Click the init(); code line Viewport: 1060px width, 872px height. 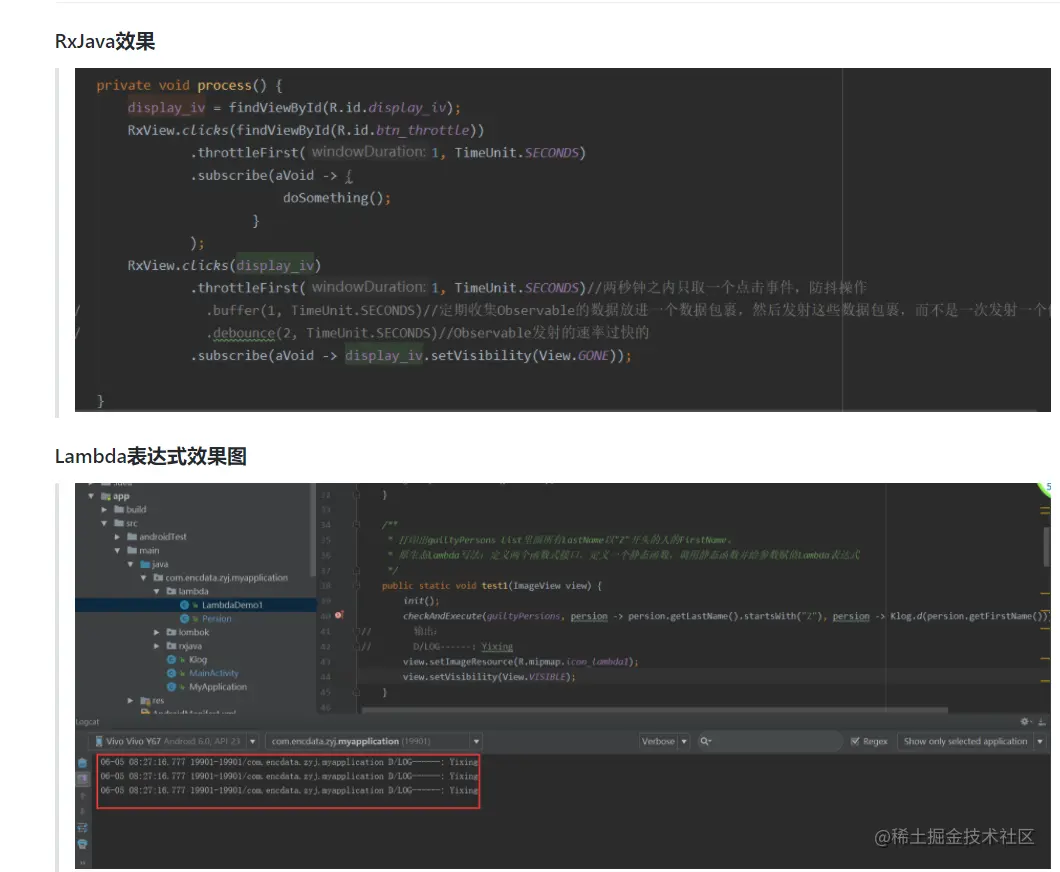[421, 600]
